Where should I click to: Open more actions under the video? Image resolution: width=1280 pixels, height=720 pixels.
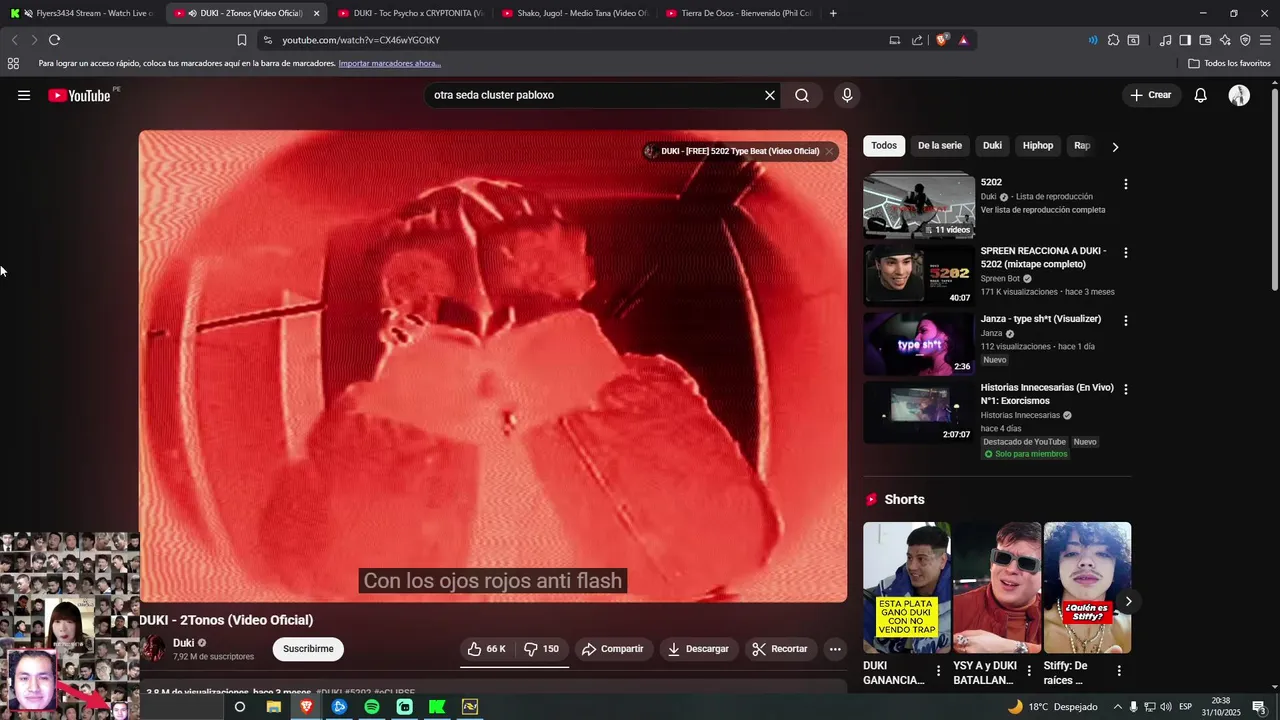point(835,649)
